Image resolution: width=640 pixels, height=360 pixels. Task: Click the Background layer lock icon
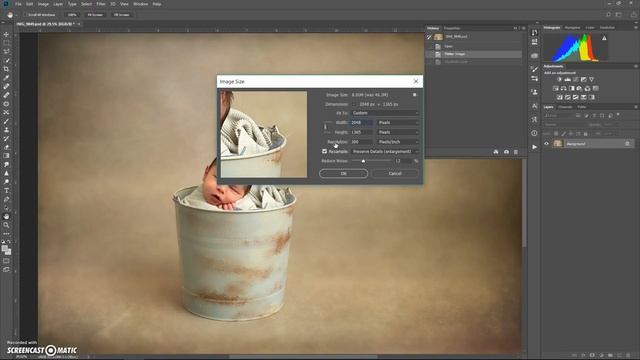click(627, 144)
